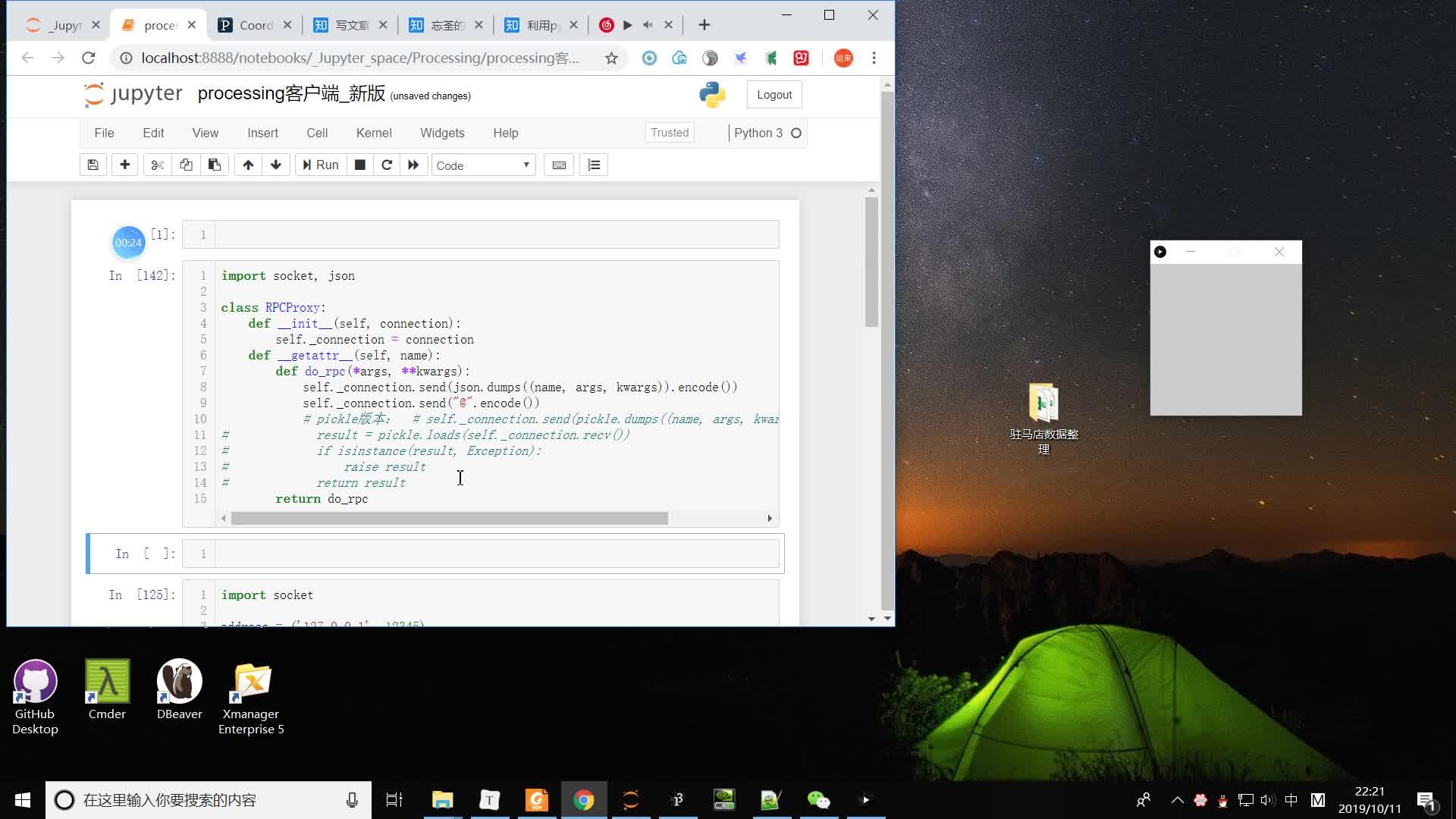
Task: Toggle the Trusted notebook indicator
Action: (x=670, y=133)
